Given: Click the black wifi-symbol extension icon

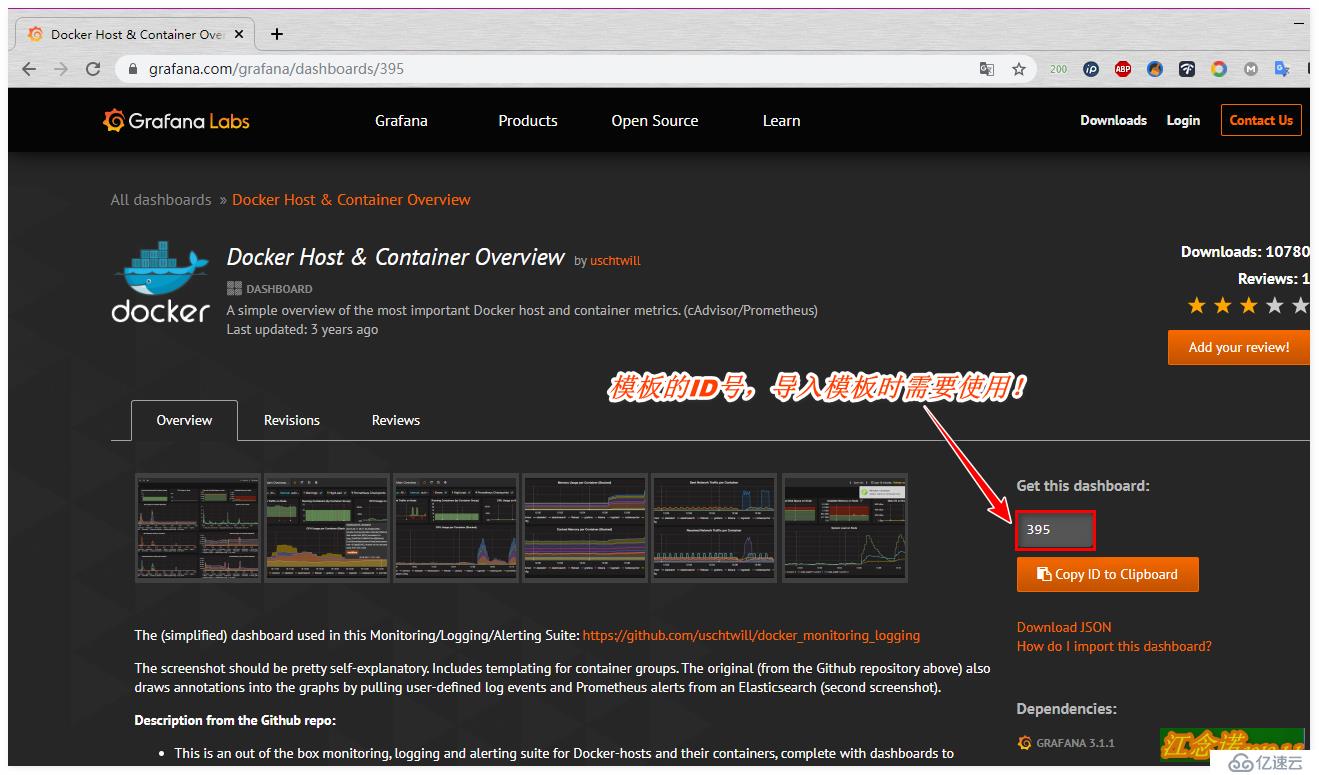Looking at the screenshot, I should tap(1187, 69).
